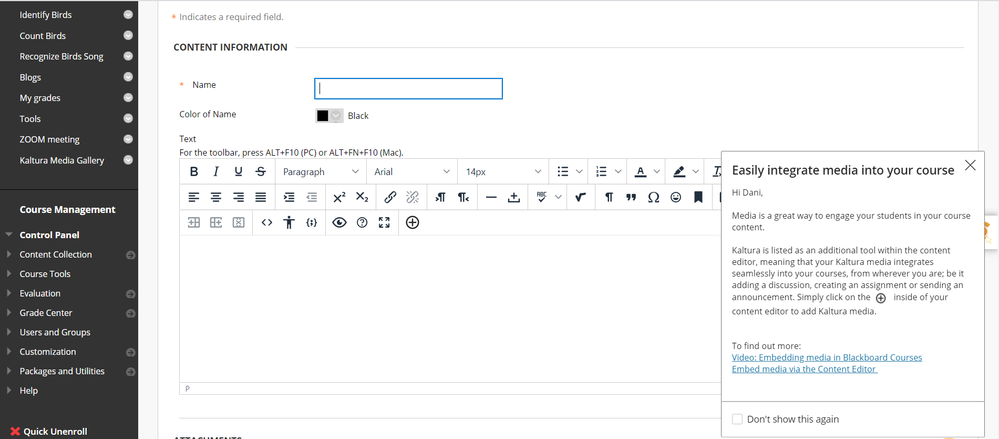Open text color dropdown arrow
This screenshot has width=999, height=439.
pos(657,171)
